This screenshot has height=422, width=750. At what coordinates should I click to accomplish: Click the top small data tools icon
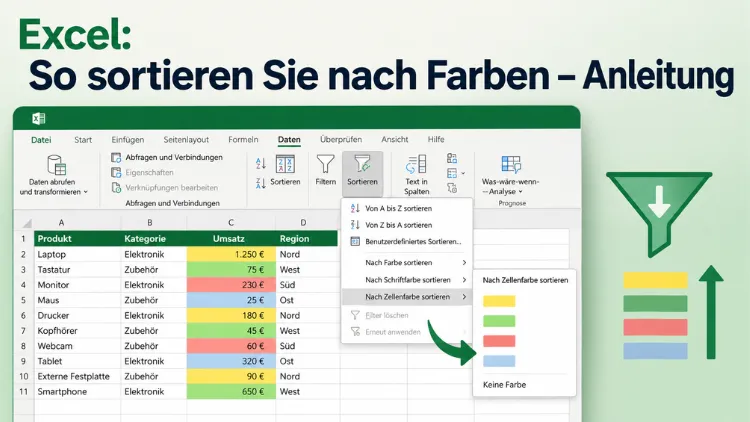point(452,158)
